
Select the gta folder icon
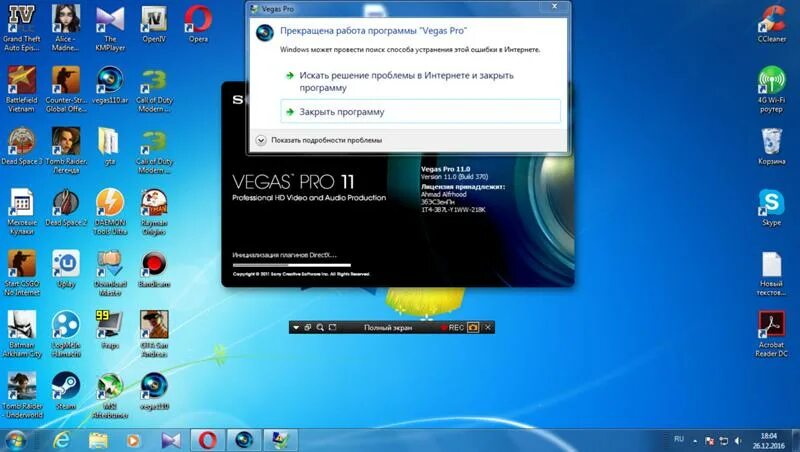click(x=110, y=146)
